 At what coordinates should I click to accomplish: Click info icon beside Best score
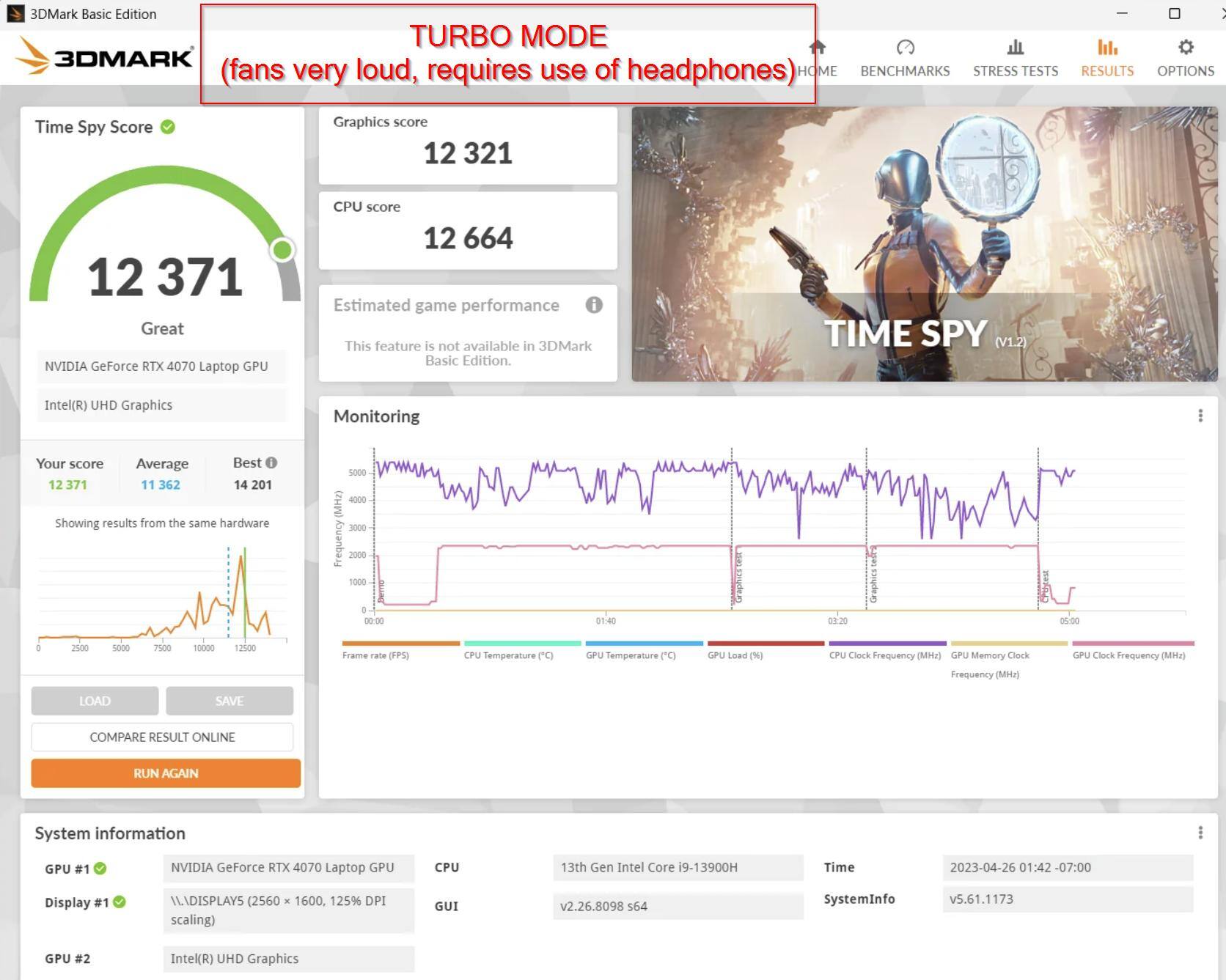click(x=271, y=463)
